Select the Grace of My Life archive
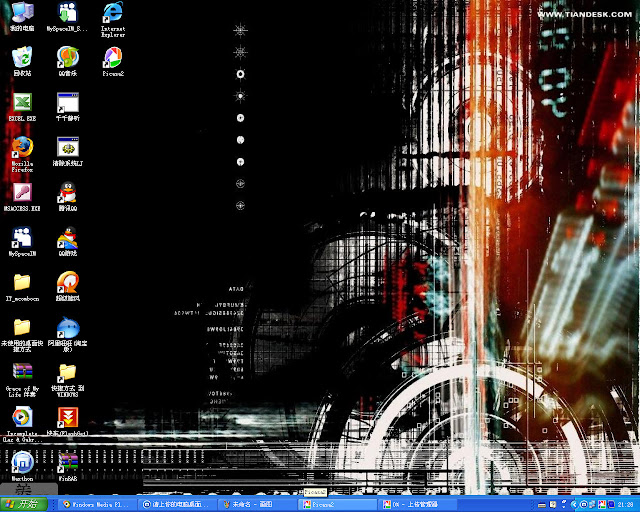The height and width of the screenshot is (512, 640). [22, 380]
